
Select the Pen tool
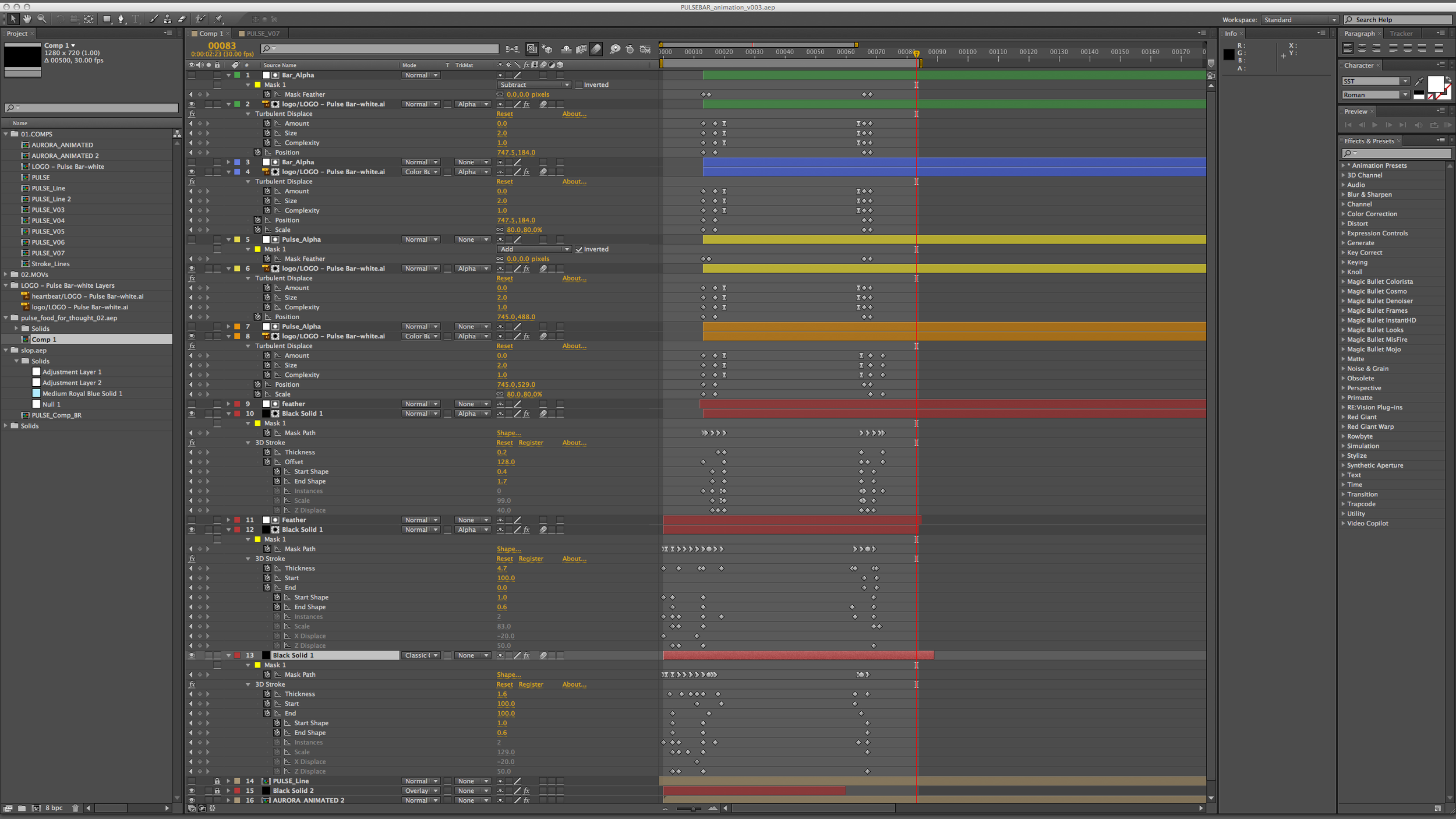click(121, 19)
